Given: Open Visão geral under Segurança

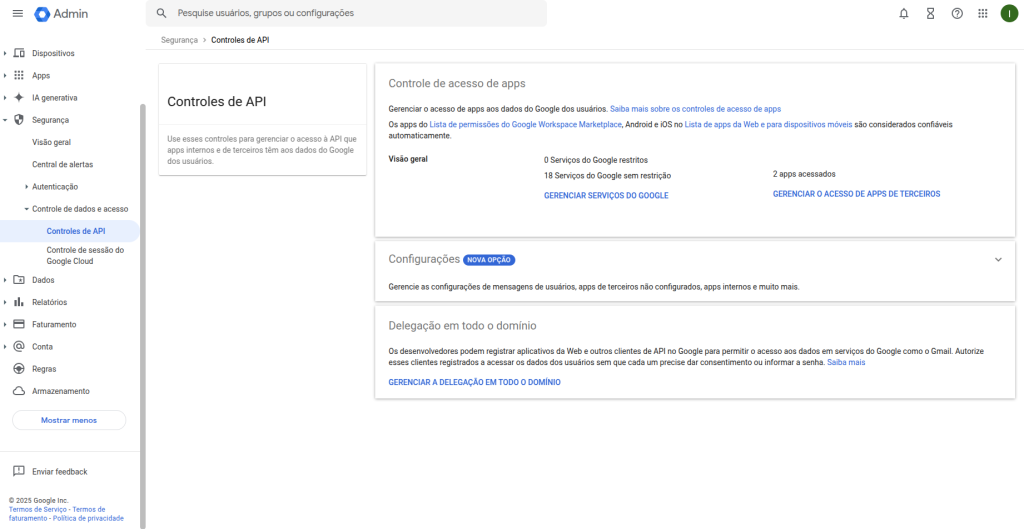Looking at the screenshot, I should tap(52, 142).
